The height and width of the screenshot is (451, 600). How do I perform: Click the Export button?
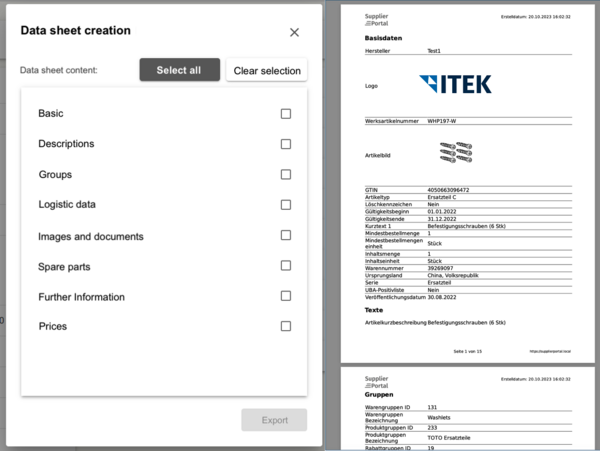tap(274, 420)
